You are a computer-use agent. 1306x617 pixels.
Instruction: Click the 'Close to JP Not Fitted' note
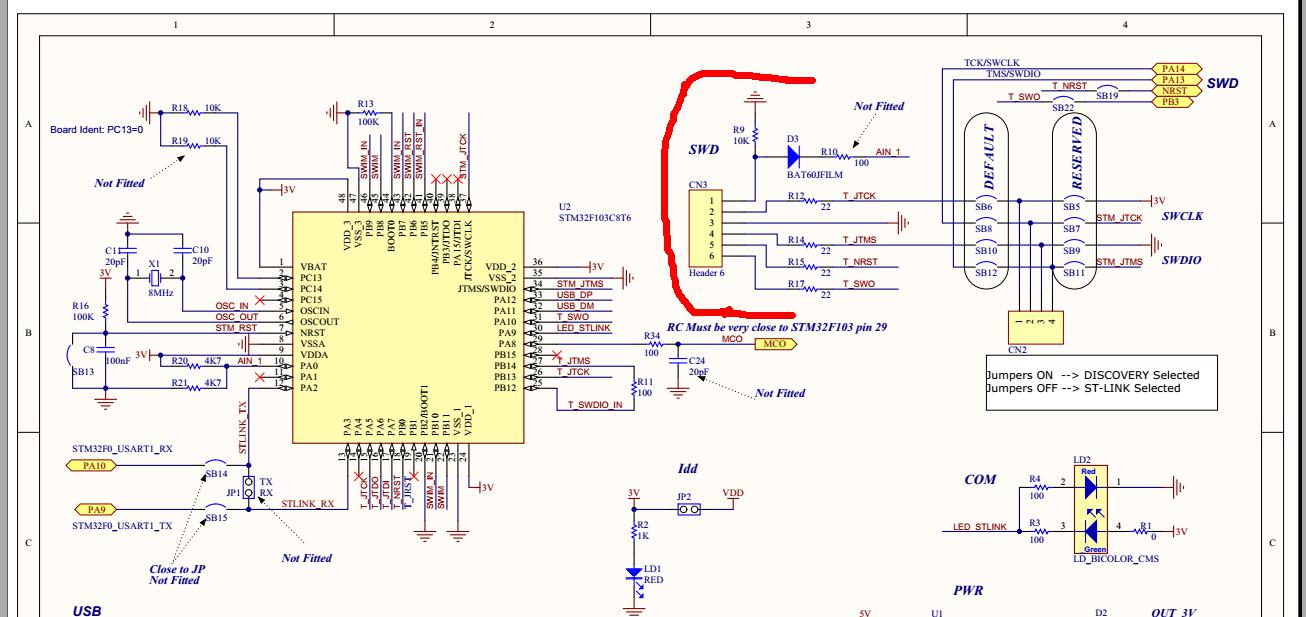pyautogui.click(x=175, y=574)
